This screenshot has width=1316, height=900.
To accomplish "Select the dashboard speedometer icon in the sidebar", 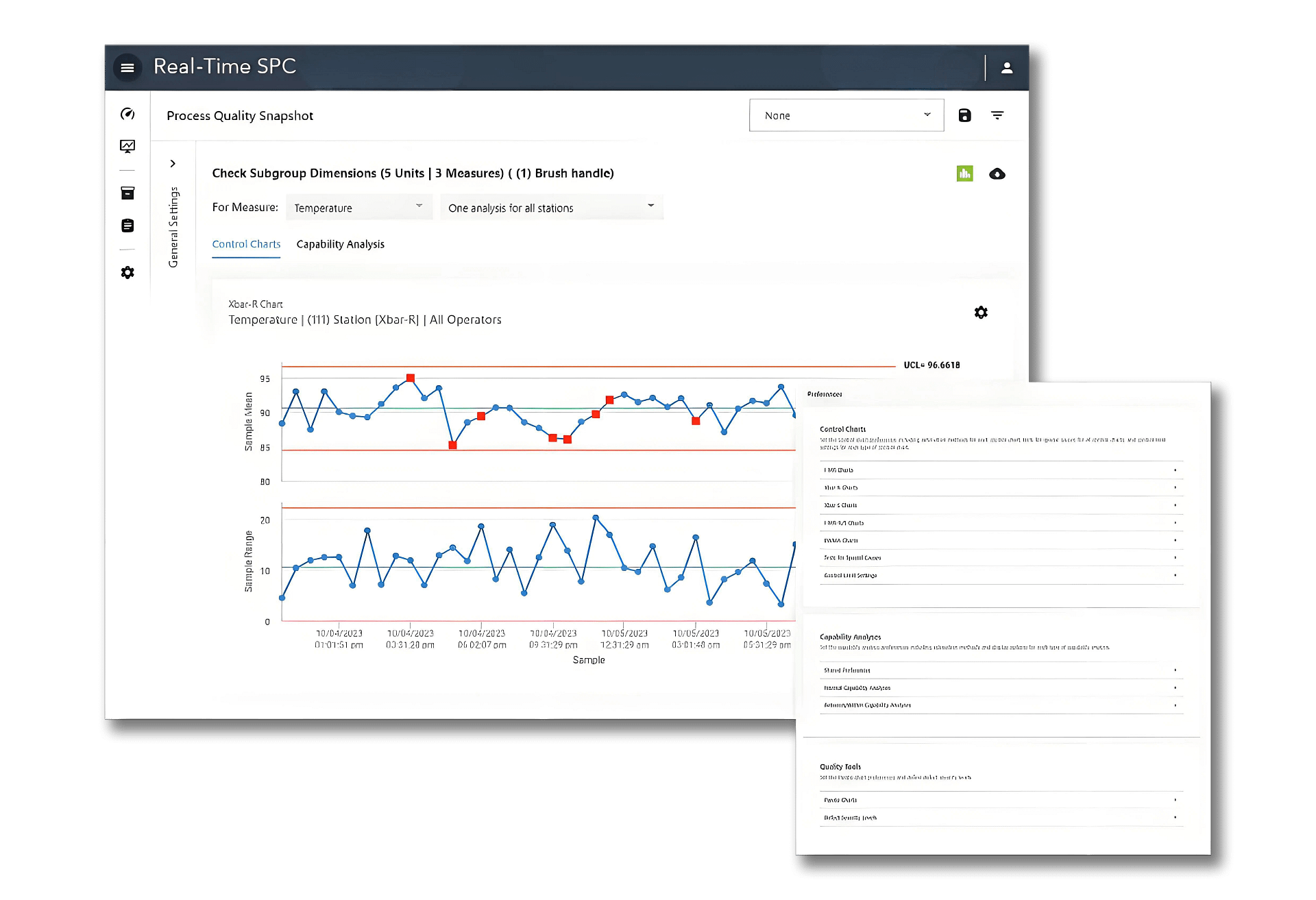I will (x=127, y=114).
